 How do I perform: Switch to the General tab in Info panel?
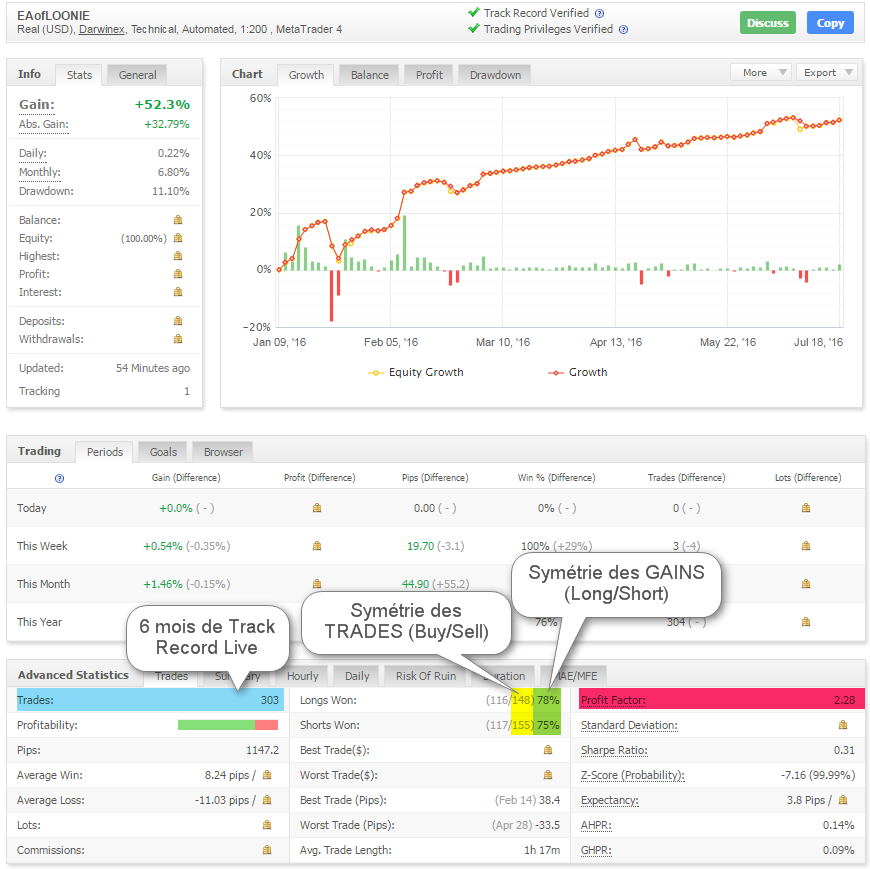[137, 75]
